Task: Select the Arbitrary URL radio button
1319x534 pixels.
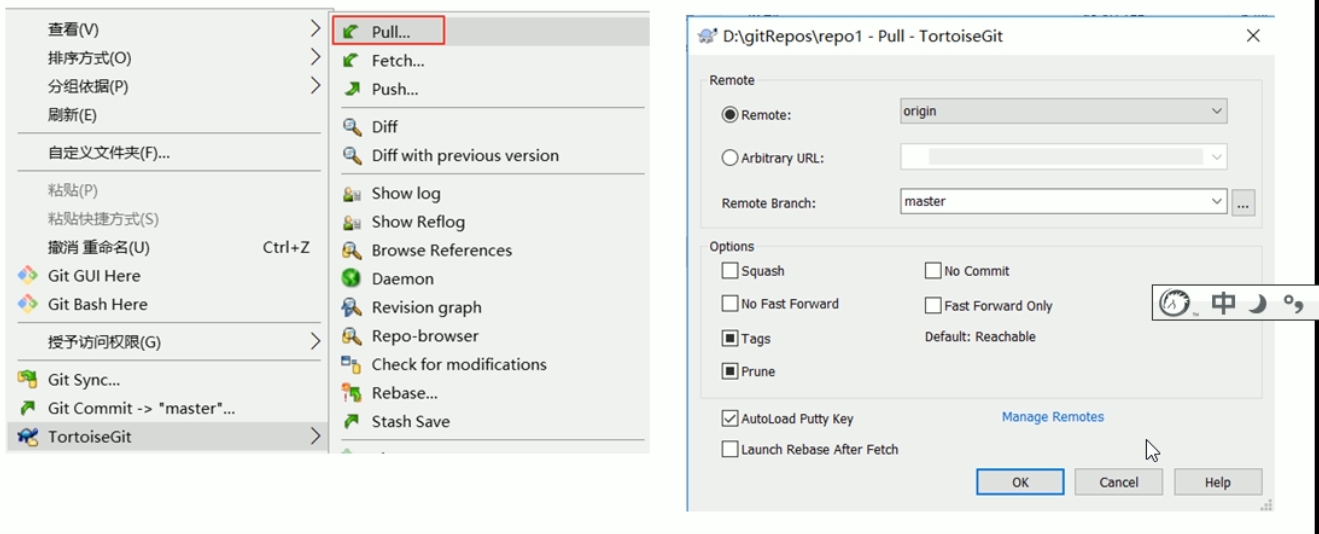Action: pos(730,158)
